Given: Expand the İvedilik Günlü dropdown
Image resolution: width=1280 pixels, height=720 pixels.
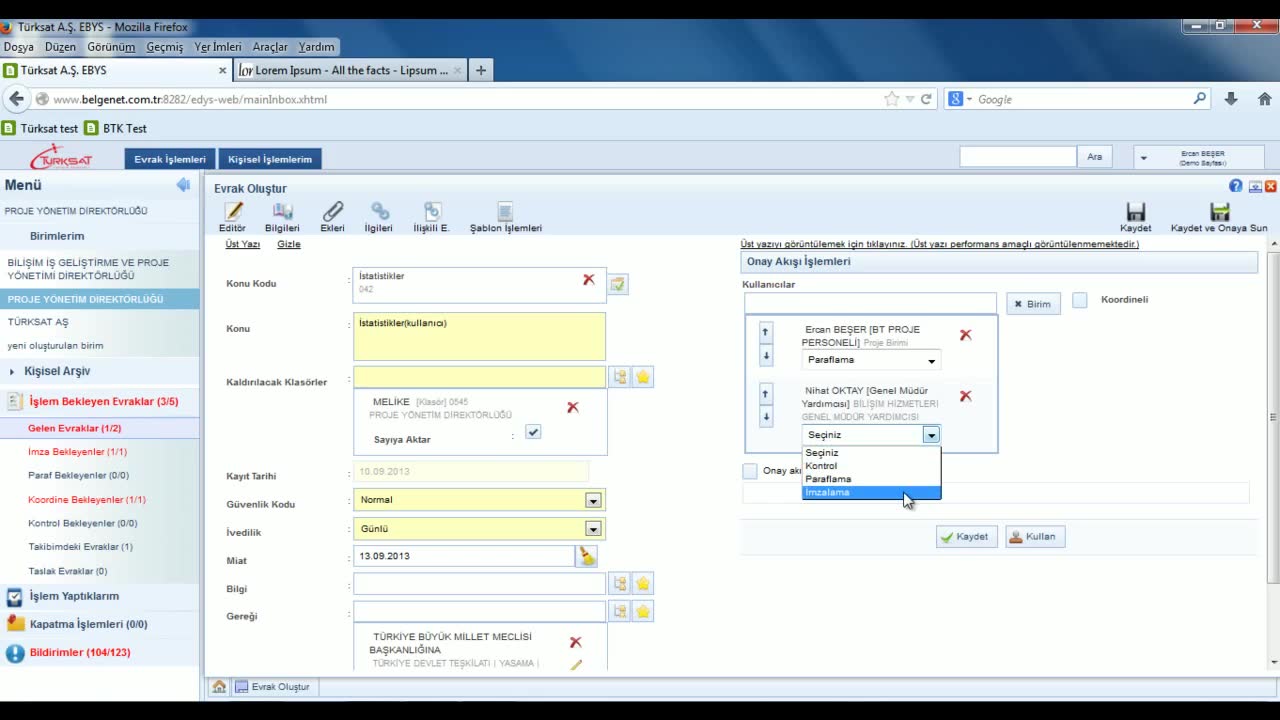Looking at the screenshot, I should (x=593, y=529).
